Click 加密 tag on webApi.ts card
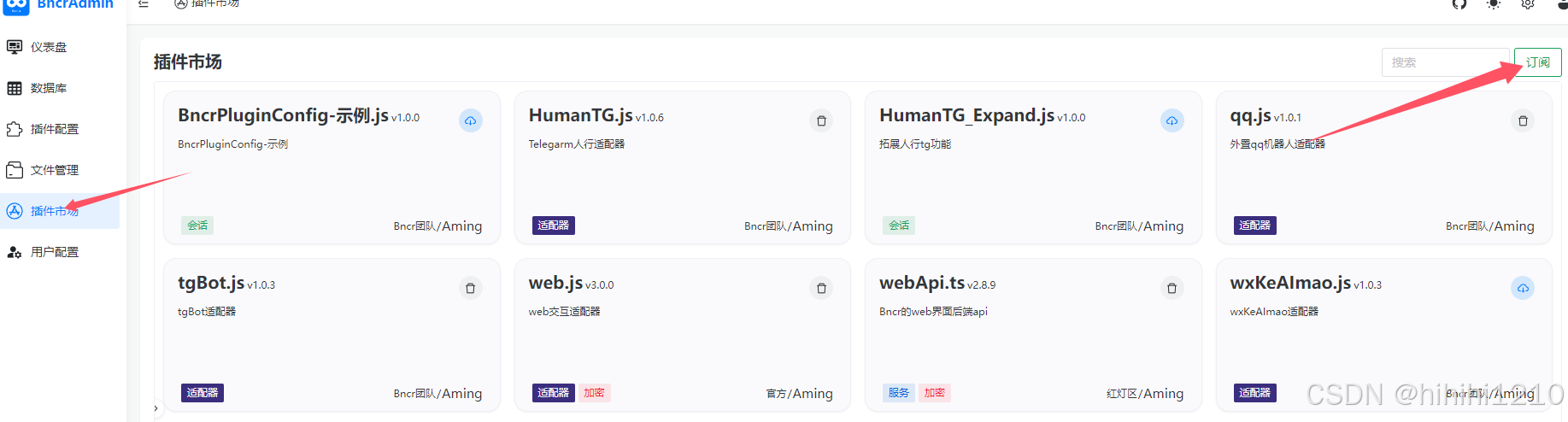The image size is (1568, 422). [x=935, y=393]
